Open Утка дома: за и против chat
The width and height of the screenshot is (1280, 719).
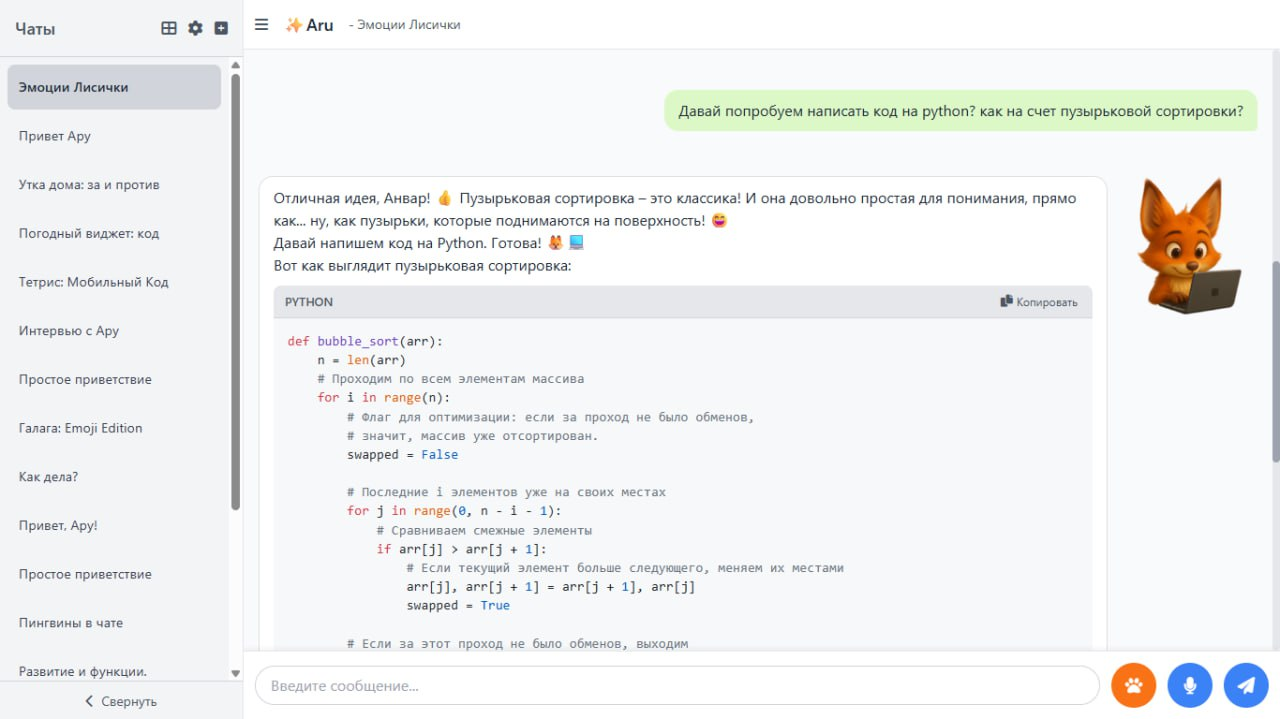tap(89, 185)
